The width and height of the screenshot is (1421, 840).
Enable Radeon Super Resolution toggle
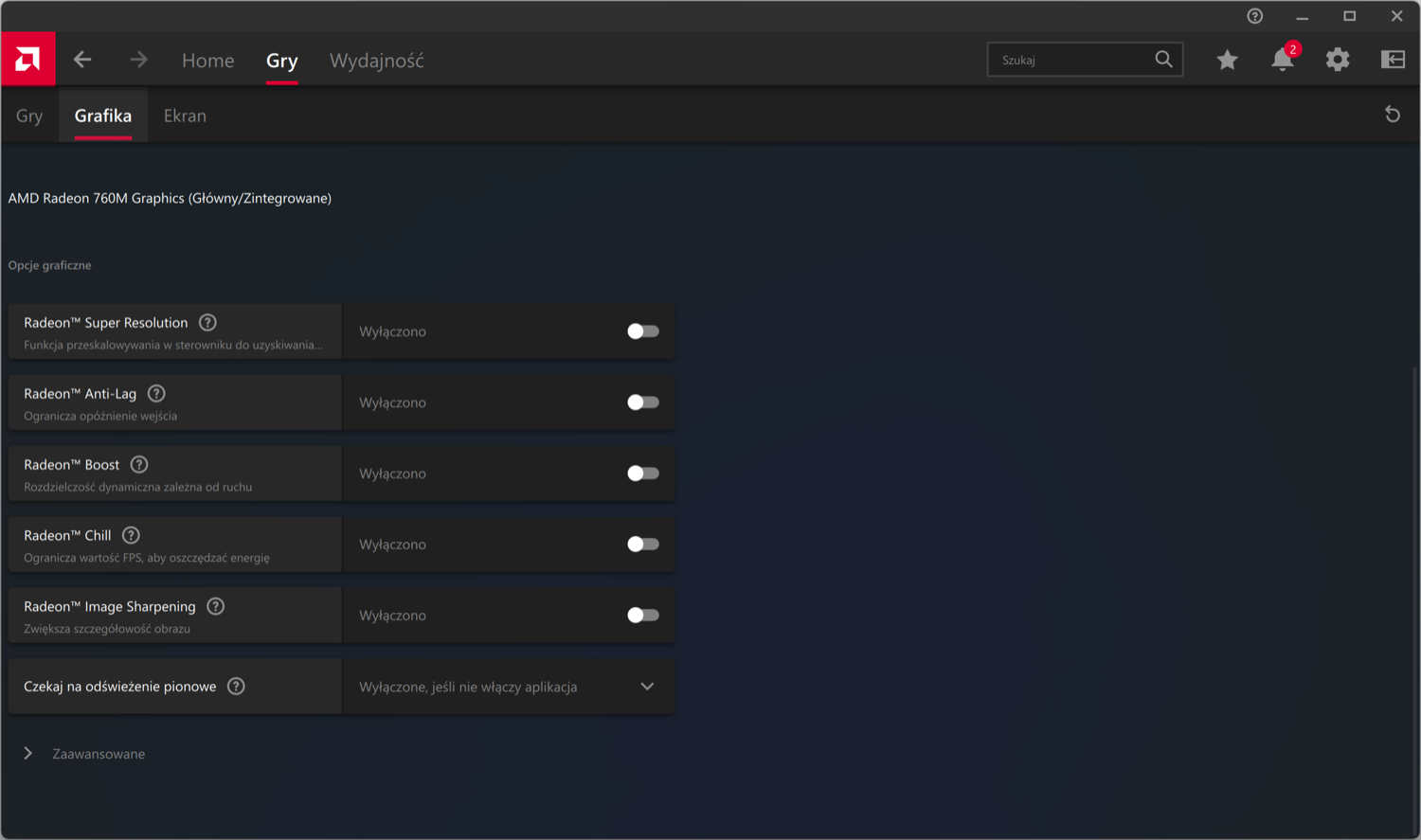[643, 331]
